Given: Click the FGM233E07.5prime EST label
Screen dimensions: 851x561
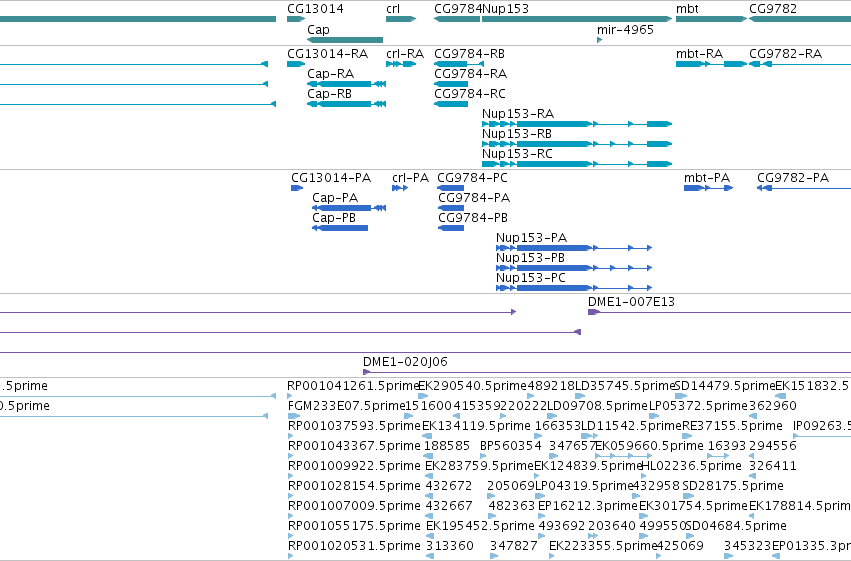Looking at the screenshot, I should [x=347, y=406].
